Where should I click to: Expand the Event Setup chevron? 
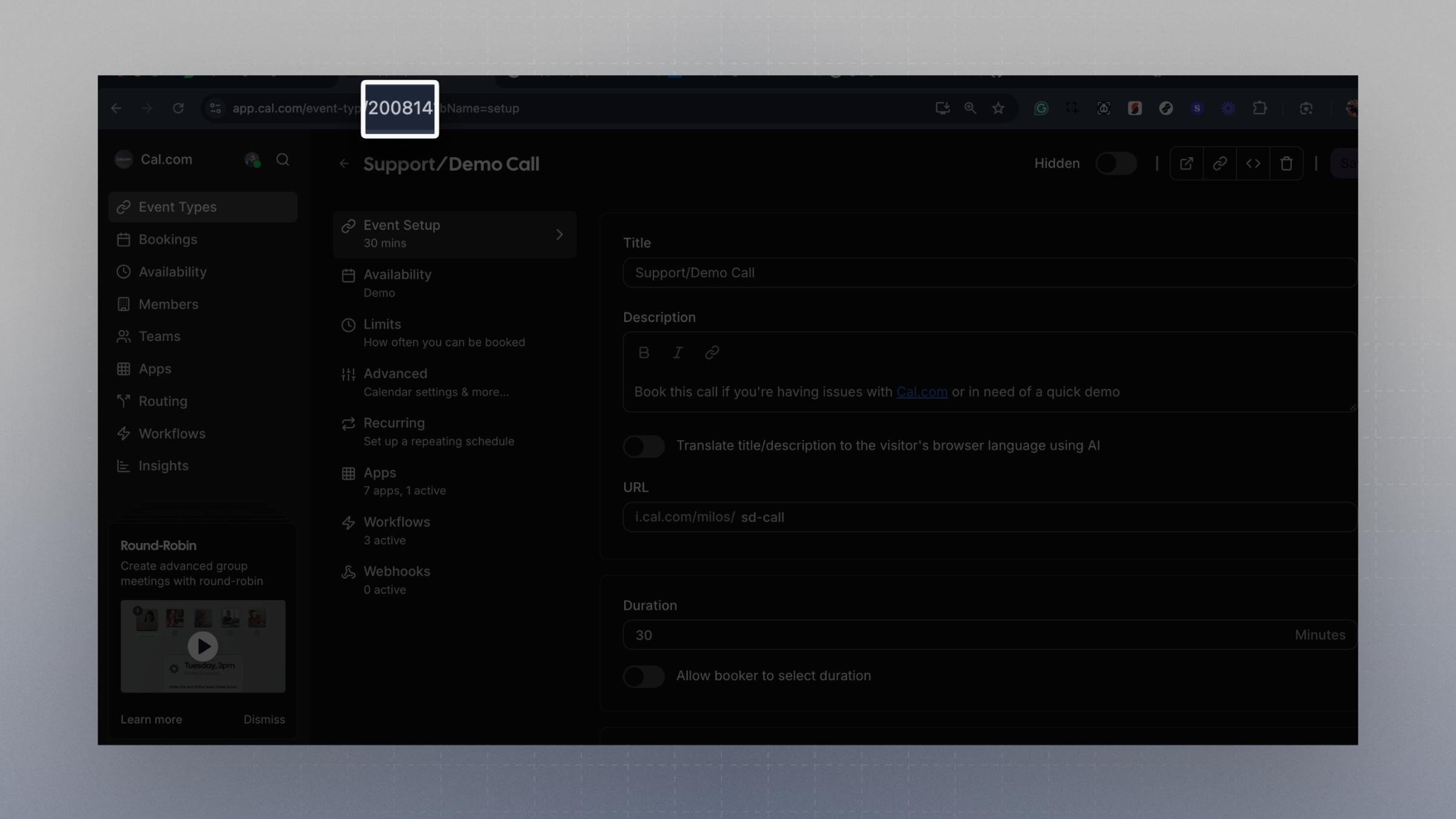[x=559, y=234]
